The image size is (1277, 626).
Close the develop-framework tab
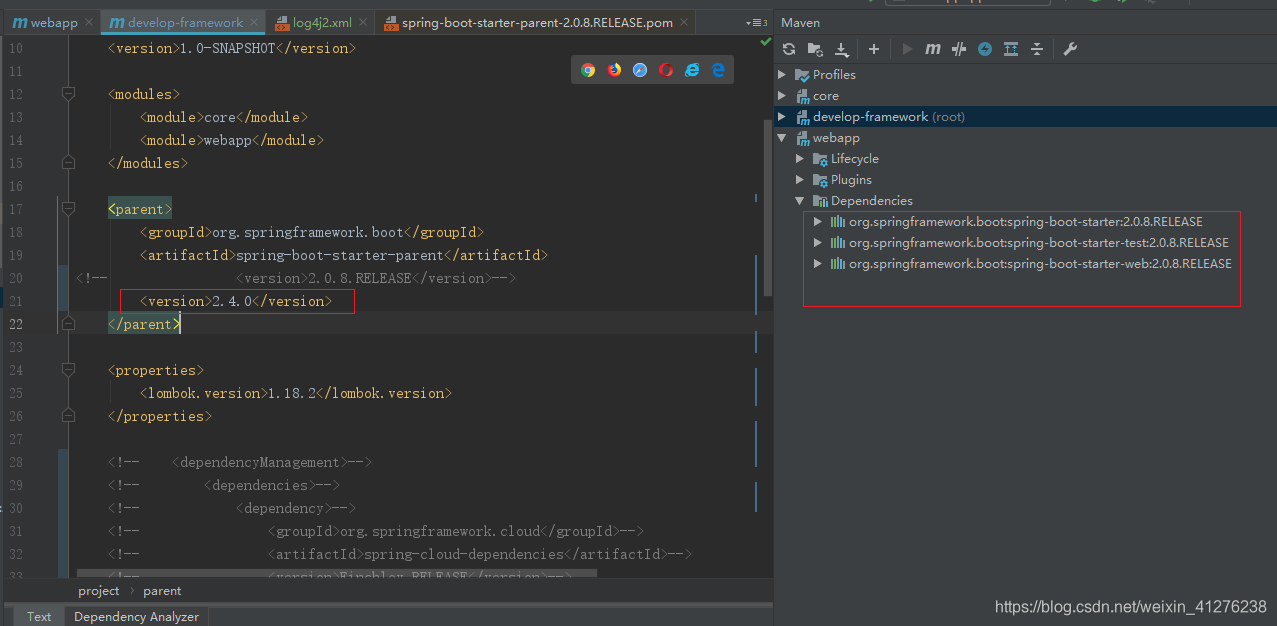pyautogui.click(x=254, y=22)
